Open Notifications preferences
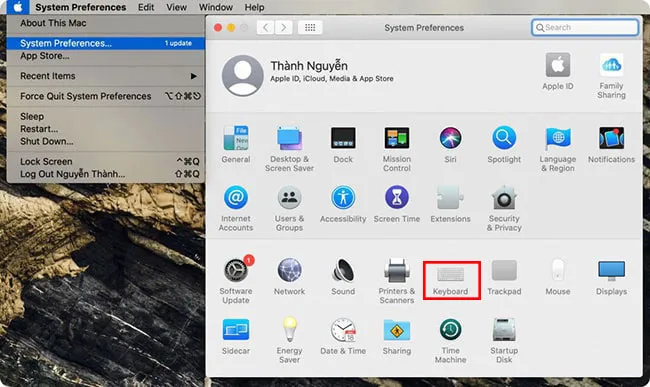The width and height of the screenshot is (650, 387). coord(611,144)
